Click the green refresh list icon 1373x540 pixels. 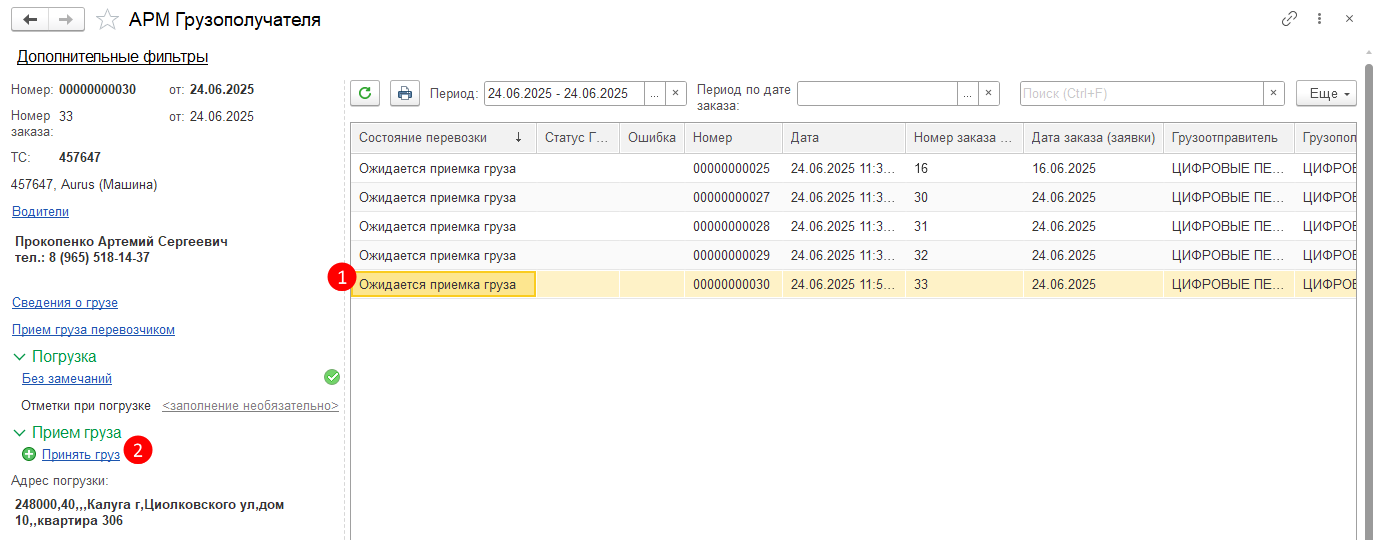pos(365,93)
